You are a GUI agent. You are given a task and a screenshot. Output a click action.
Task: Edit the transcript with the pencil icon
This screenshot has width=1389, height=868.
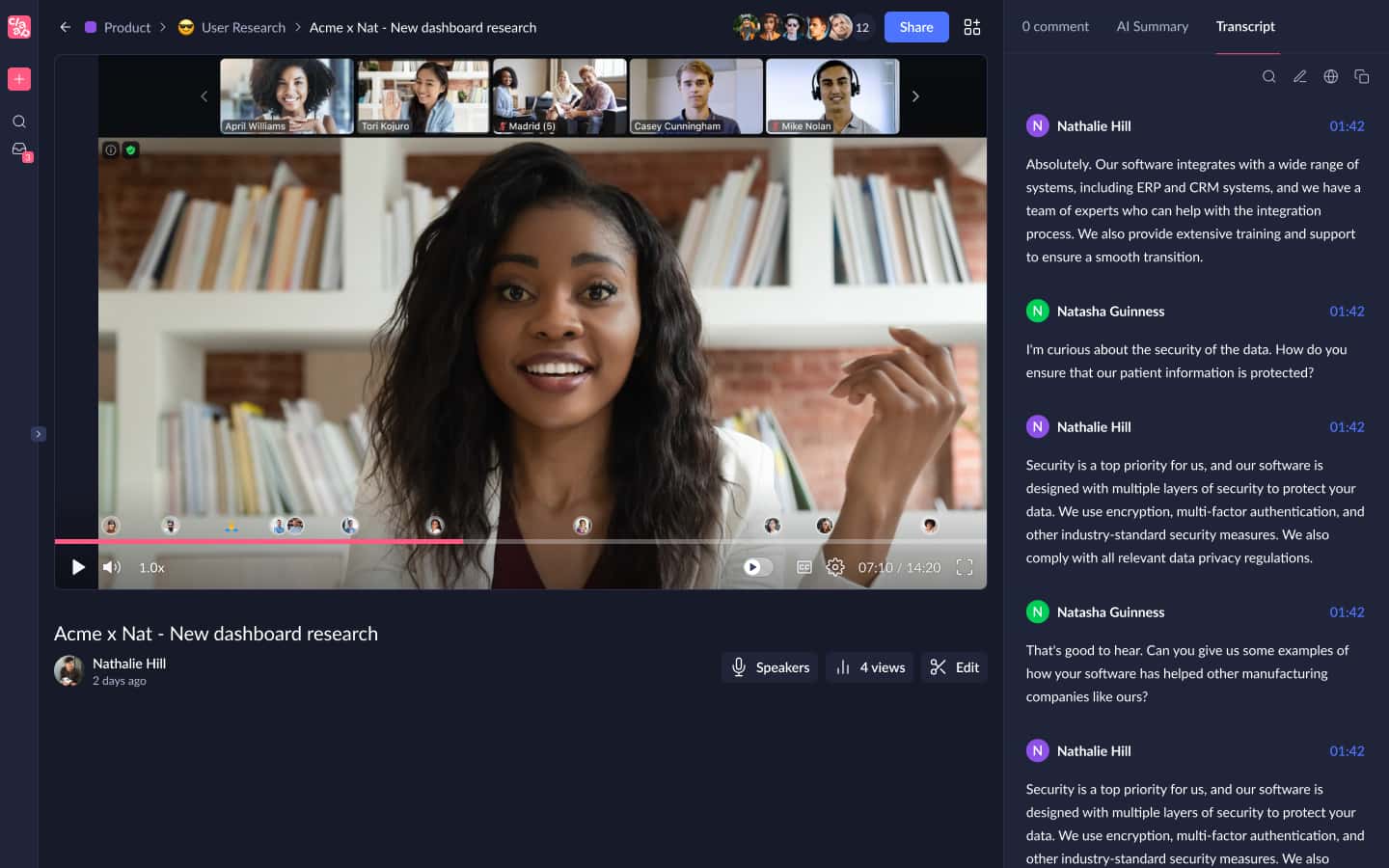point(1300,76)
